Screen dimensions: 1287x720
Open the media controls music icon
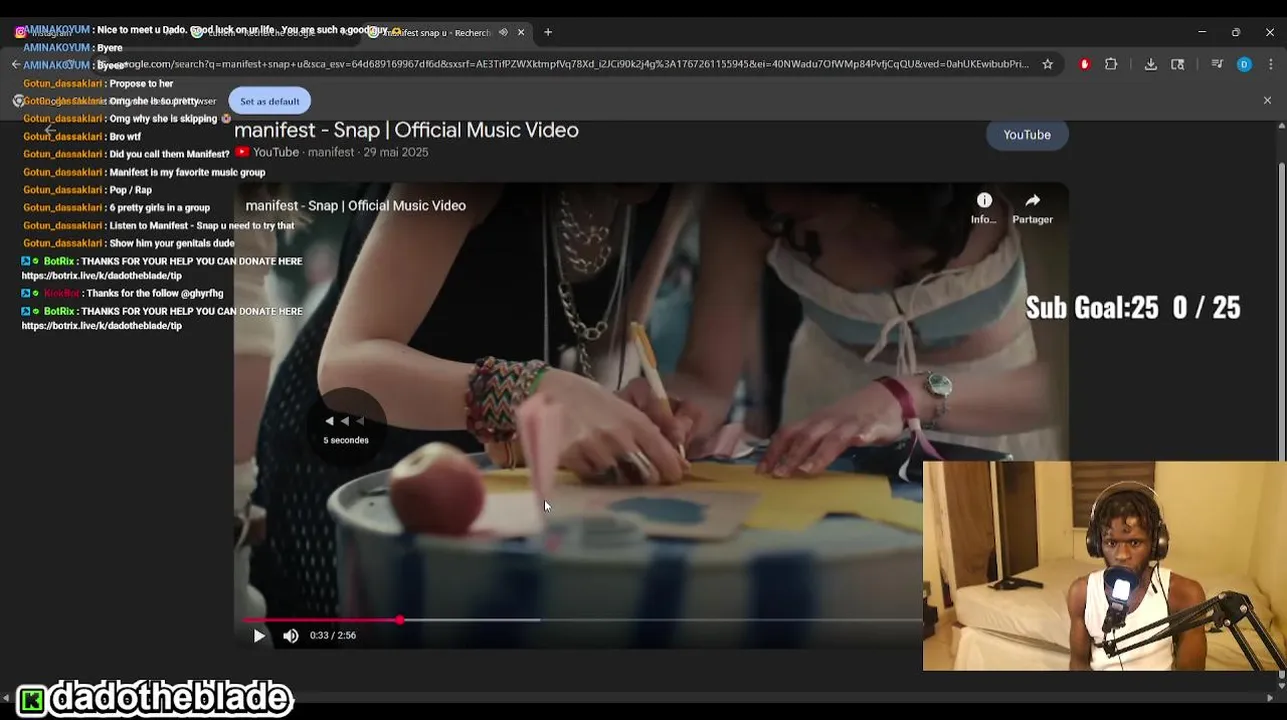(1217, 64)
